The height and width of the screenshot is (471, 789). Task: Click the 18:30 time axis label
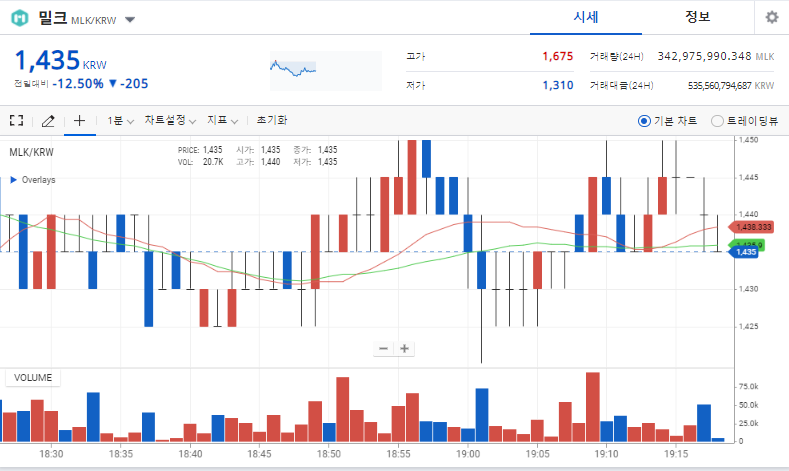tap(51, 454)
